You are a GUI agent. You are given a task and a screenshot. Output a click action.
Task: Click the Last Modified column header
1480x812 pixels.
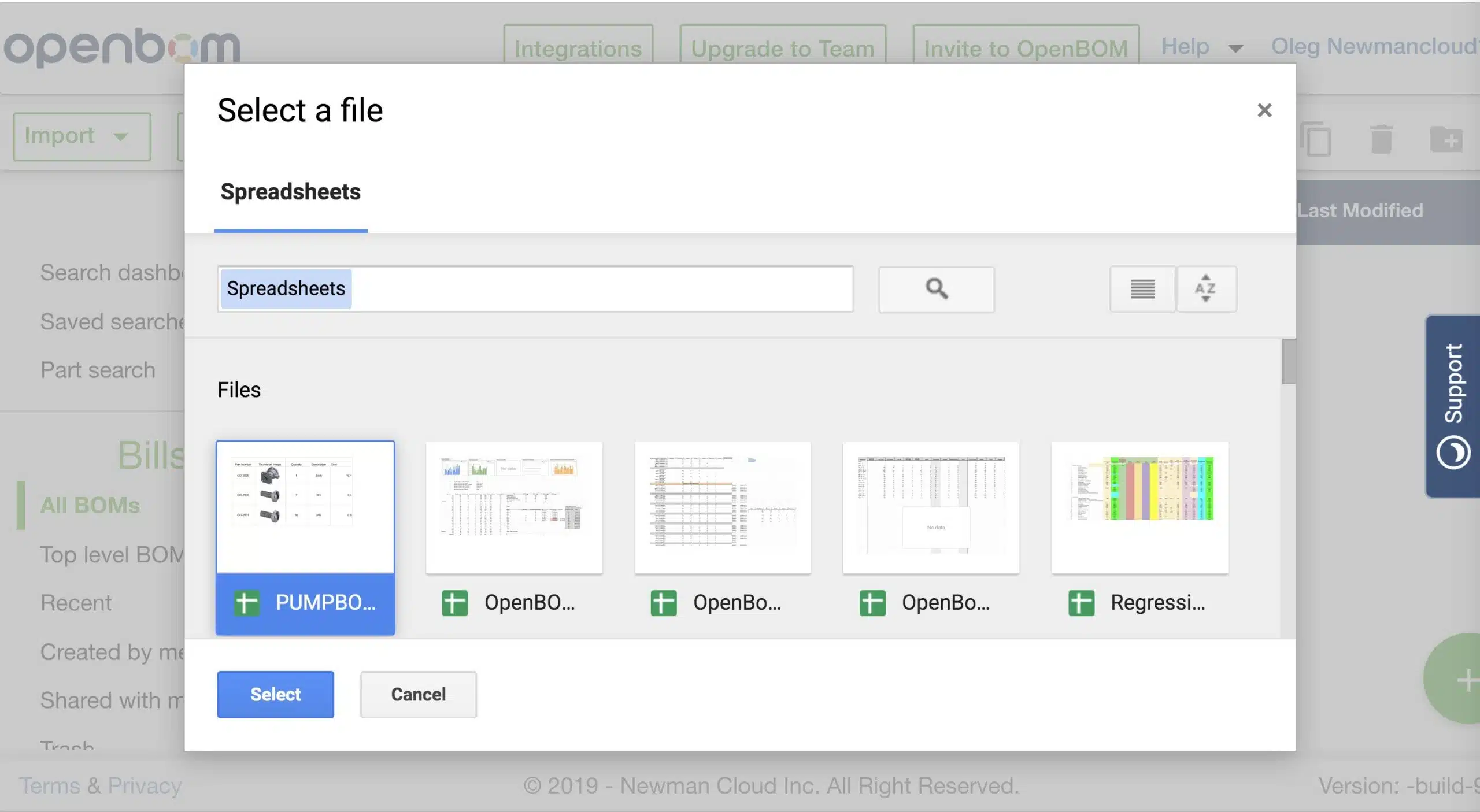point(1360,211)
